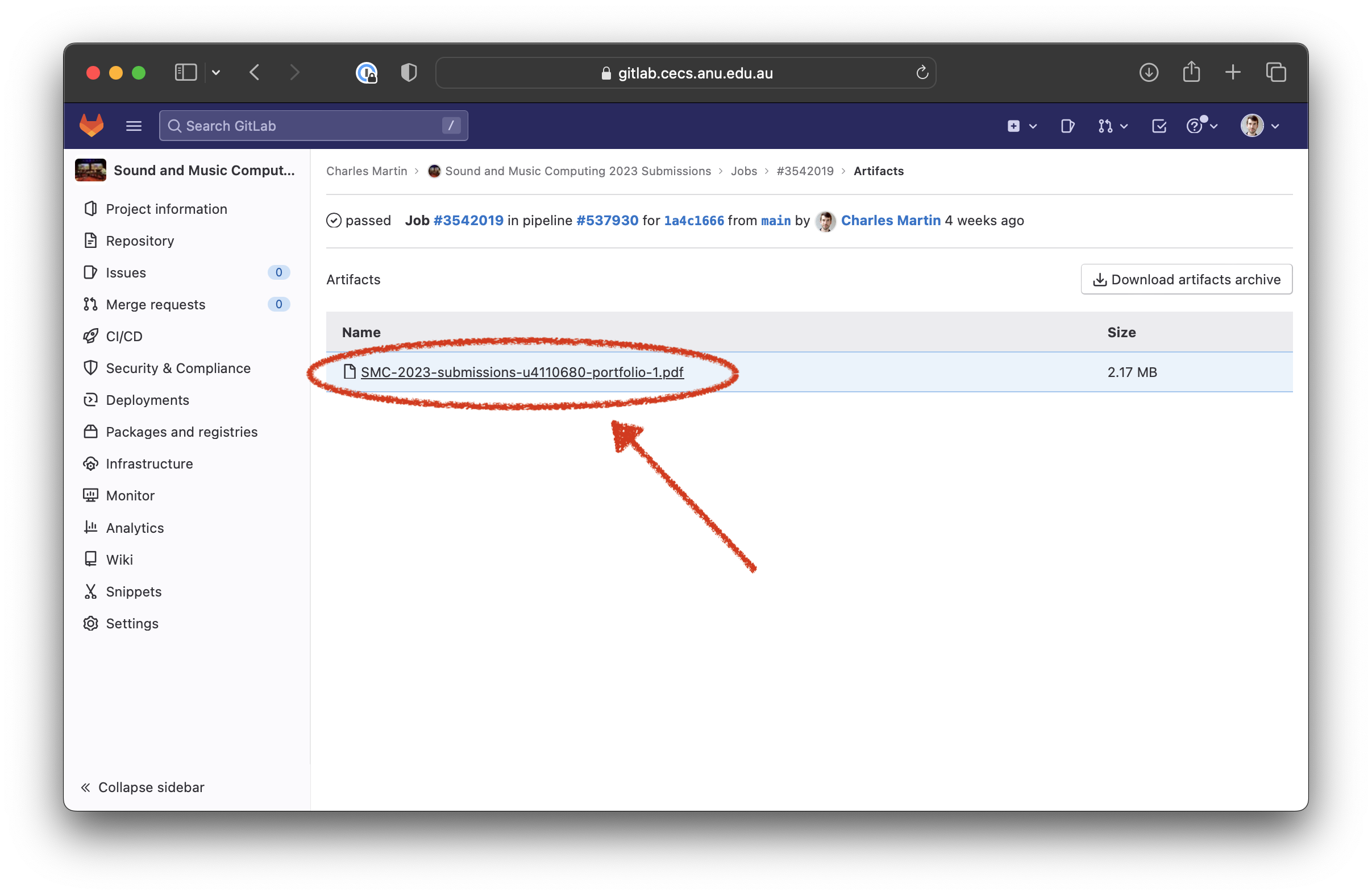1372x895 pixels.
Task: Show Safari downloads icon
Action: coord(1148,72)
